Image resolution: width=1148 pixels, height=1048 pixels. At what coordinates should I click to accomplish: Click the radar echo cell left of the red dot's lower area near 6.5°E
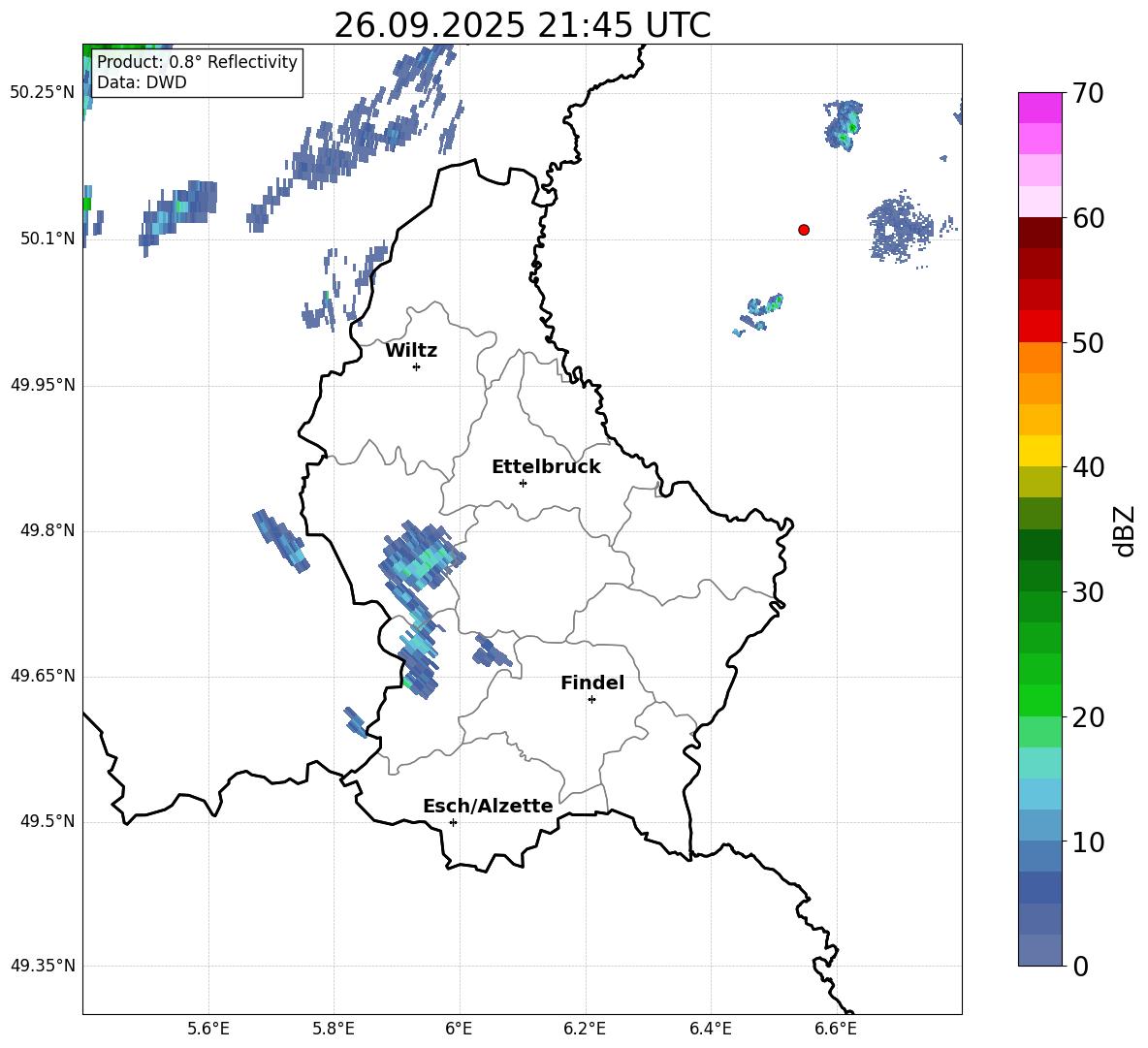[x=759, y=313]
